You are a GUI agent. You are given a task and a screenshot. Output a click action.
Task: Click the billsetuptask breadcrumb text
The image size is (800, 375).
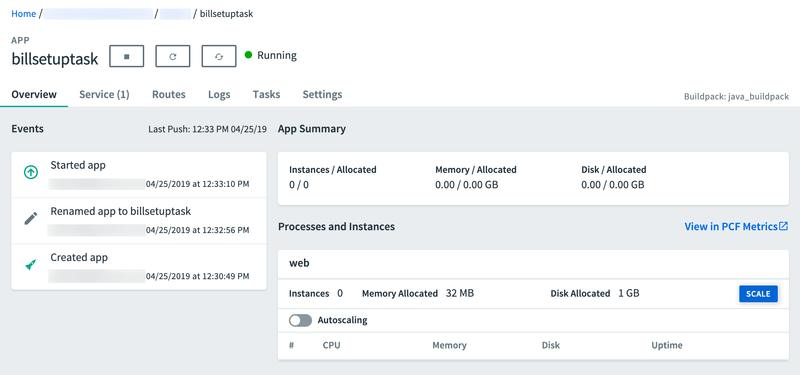(x=227, y=14)
